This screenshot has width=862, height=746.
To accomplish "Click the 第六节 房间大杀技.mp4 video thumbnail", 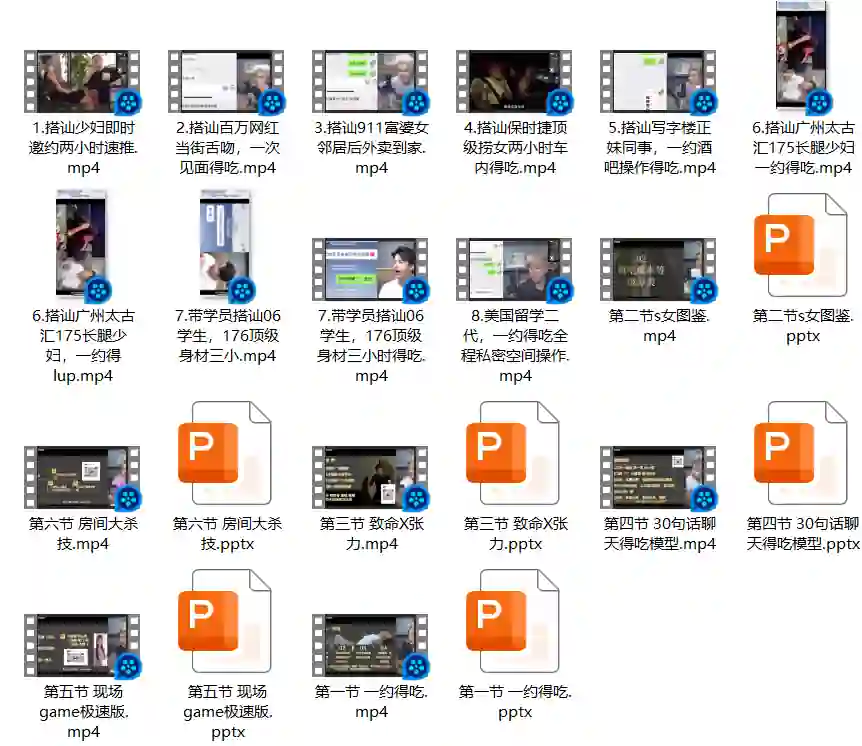I will click(x=82, y=478).
